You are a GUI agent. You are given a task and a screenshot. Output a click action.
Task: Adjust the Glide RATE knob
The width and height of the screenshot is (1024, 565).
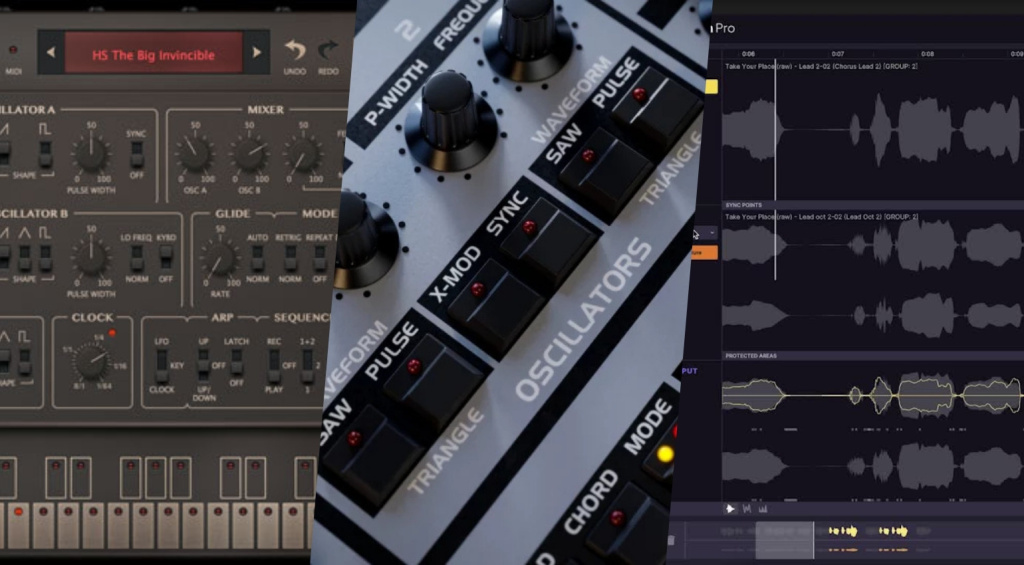[220, 259]
